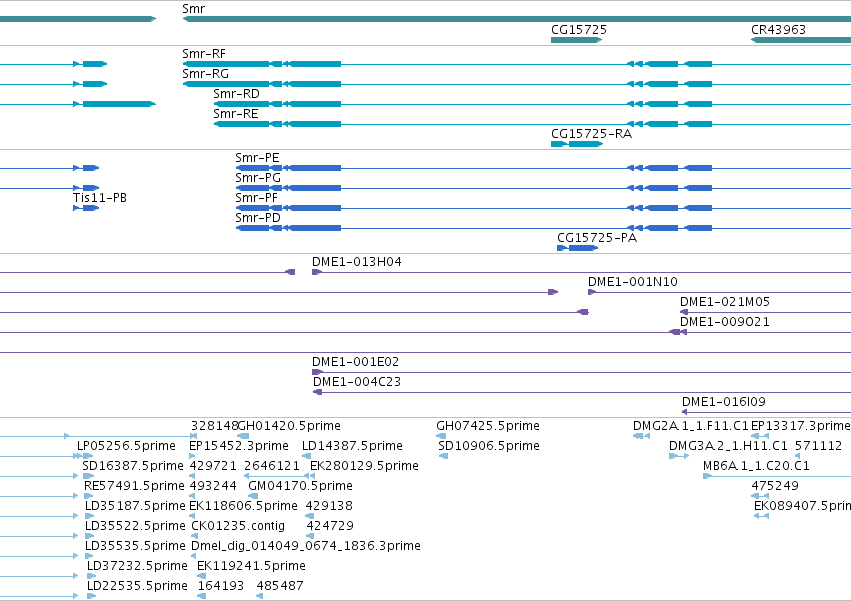851x601 pixels.
Task: Select the 164193 feature label
Action: 221,587
